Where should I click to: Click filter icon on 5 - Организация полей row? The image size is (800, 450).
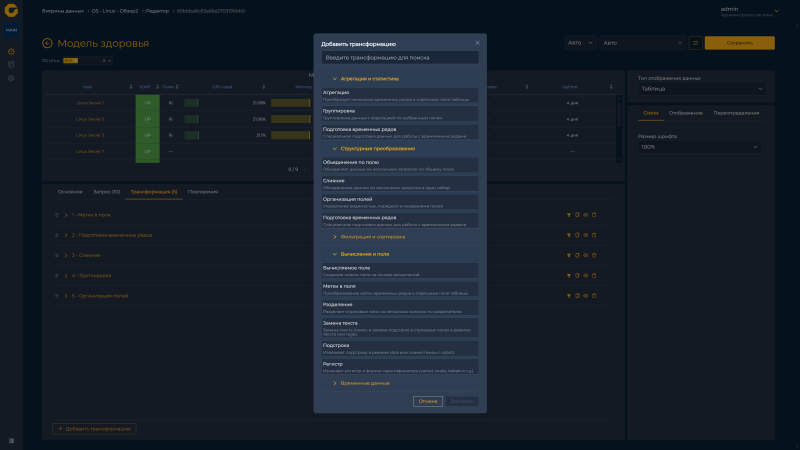tap(569, 295)
